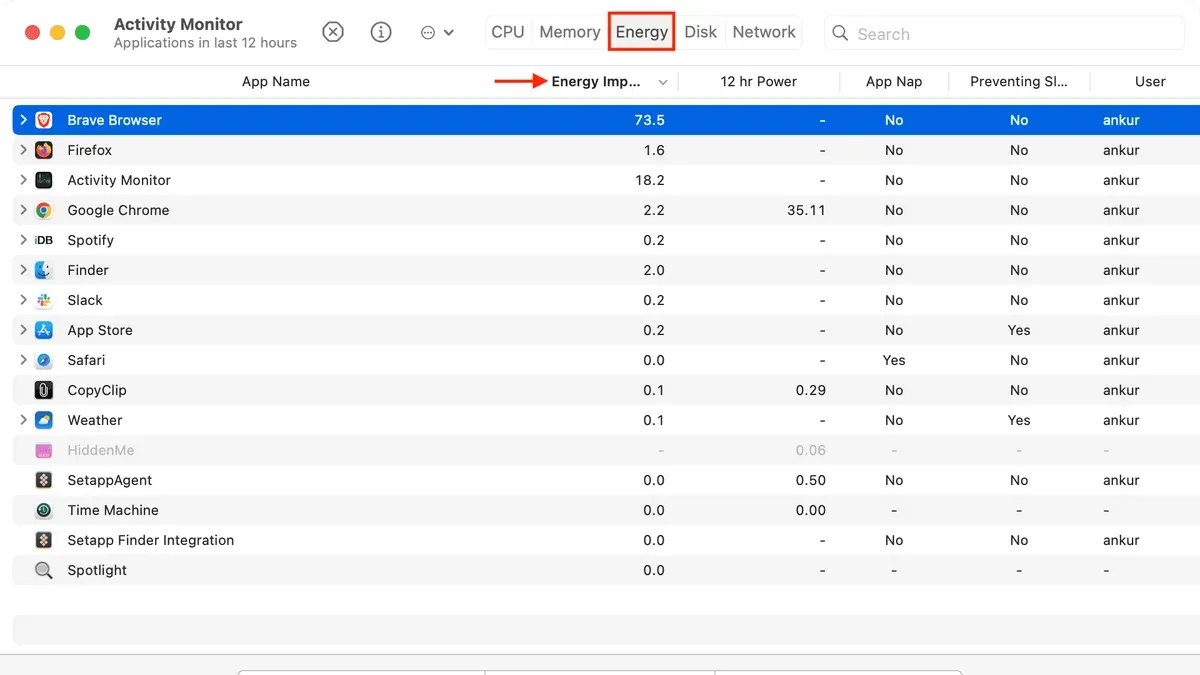Image resolution: width=1200 pixels, height=675 pixels.
Task: Click SetappAgent's 0.50 power value
Action: pos(811,480)
